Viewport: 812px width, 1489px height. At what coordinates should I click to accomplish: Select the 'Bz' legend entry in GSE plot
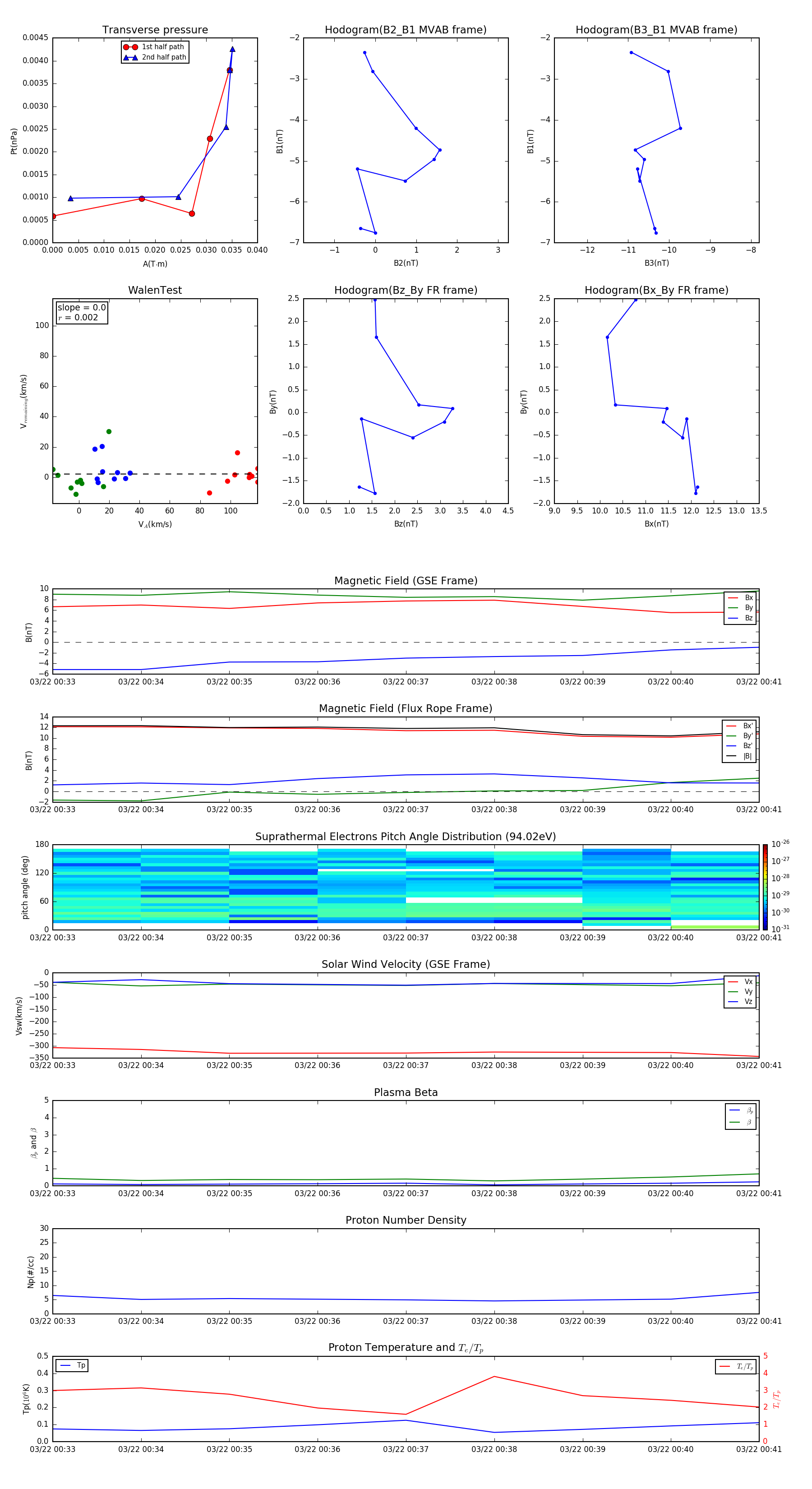coord(740,618)
